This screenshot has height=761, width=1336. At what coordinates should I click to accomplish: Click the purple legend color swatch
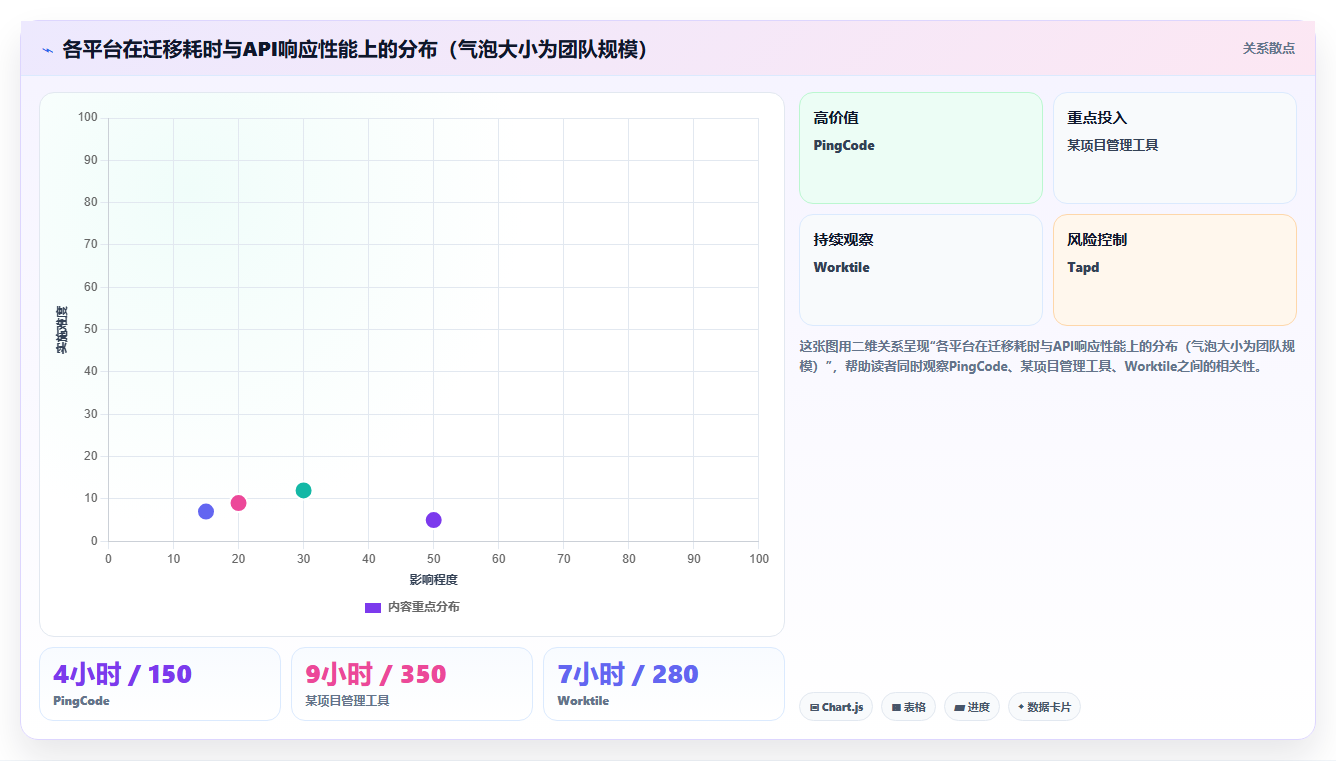373,607
